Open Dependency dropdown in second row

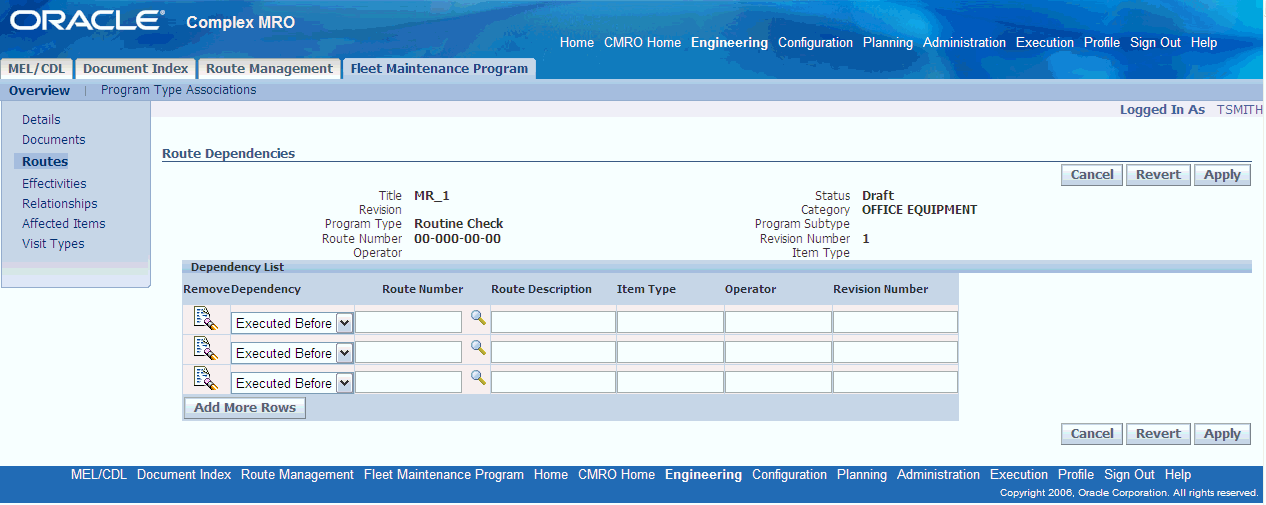(292, 353)
